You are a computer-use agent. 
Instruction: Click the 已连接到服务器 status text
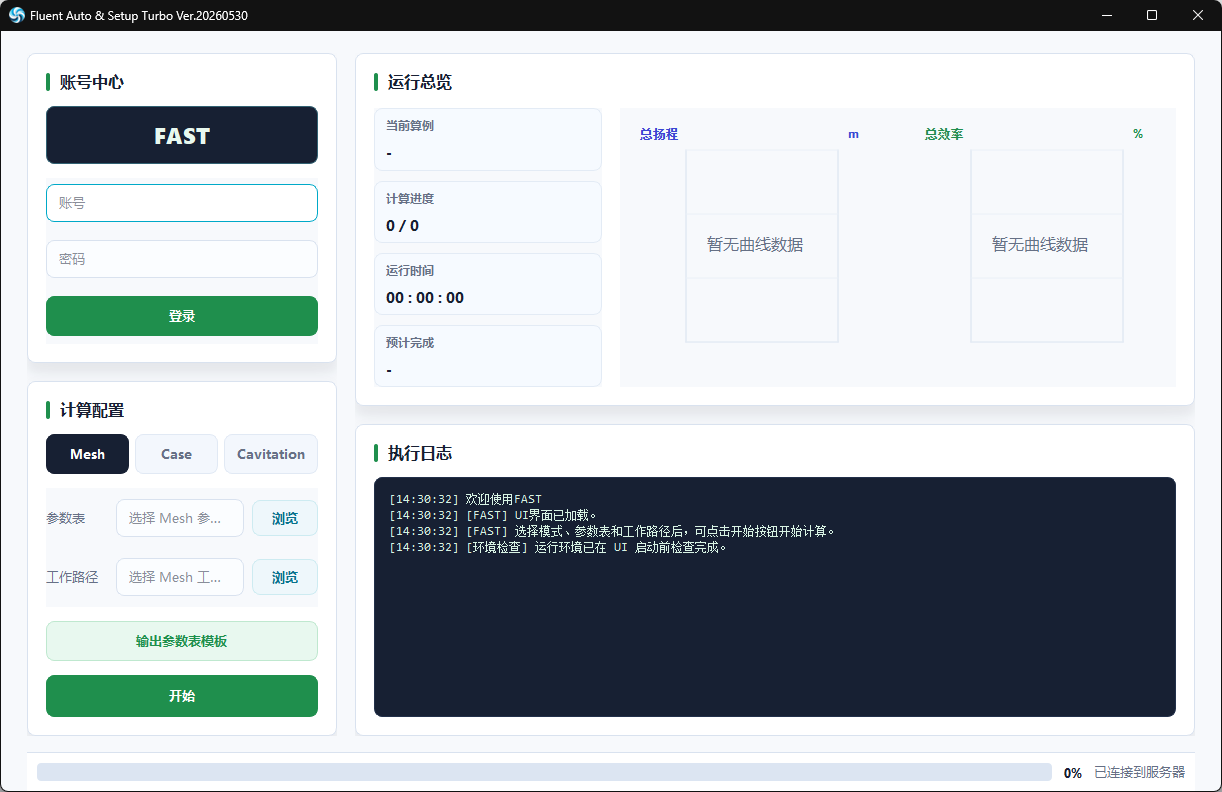[x=1139, y=772]
